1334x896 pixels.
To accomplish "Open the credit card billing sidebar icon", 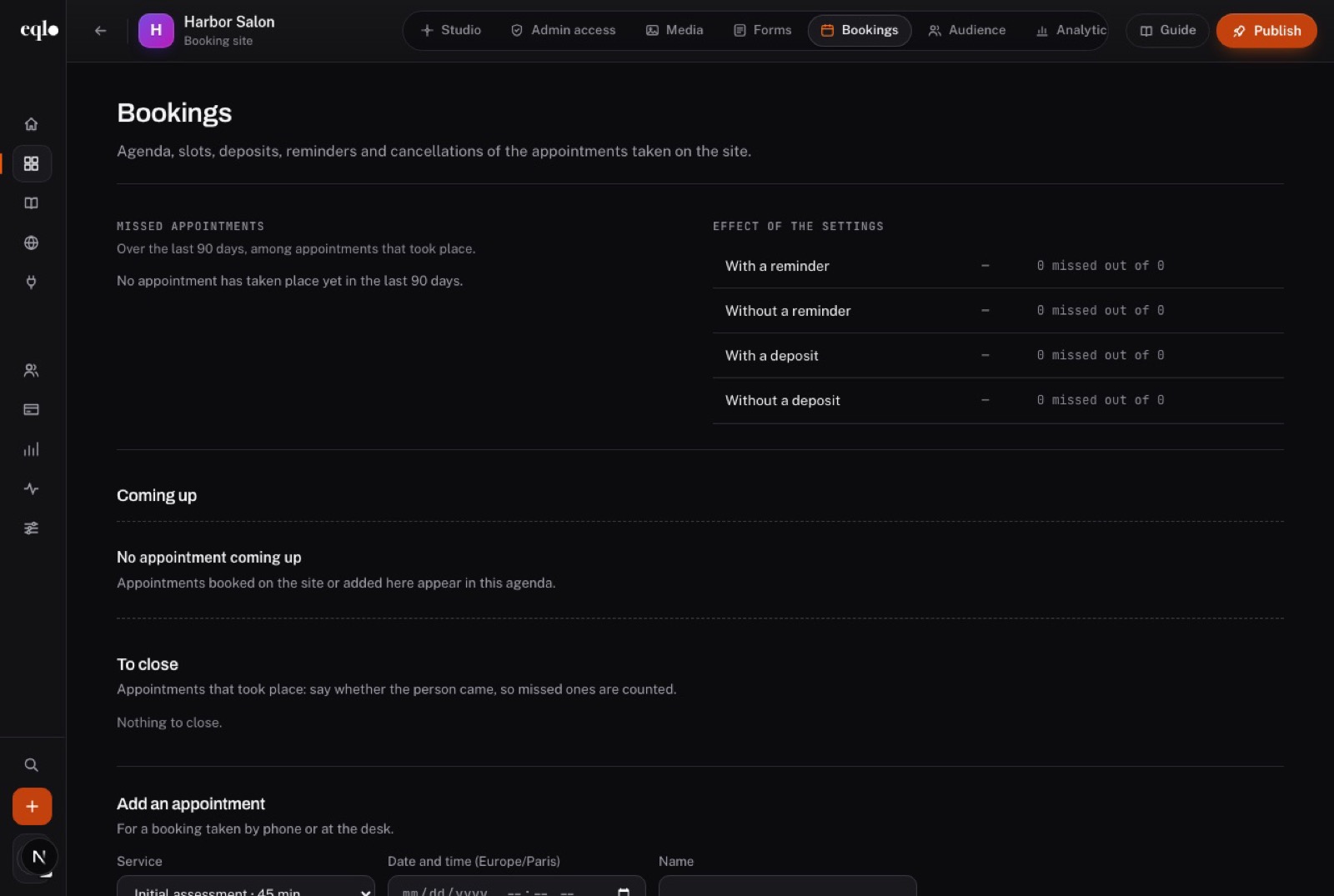I will (x=32, y=409).
